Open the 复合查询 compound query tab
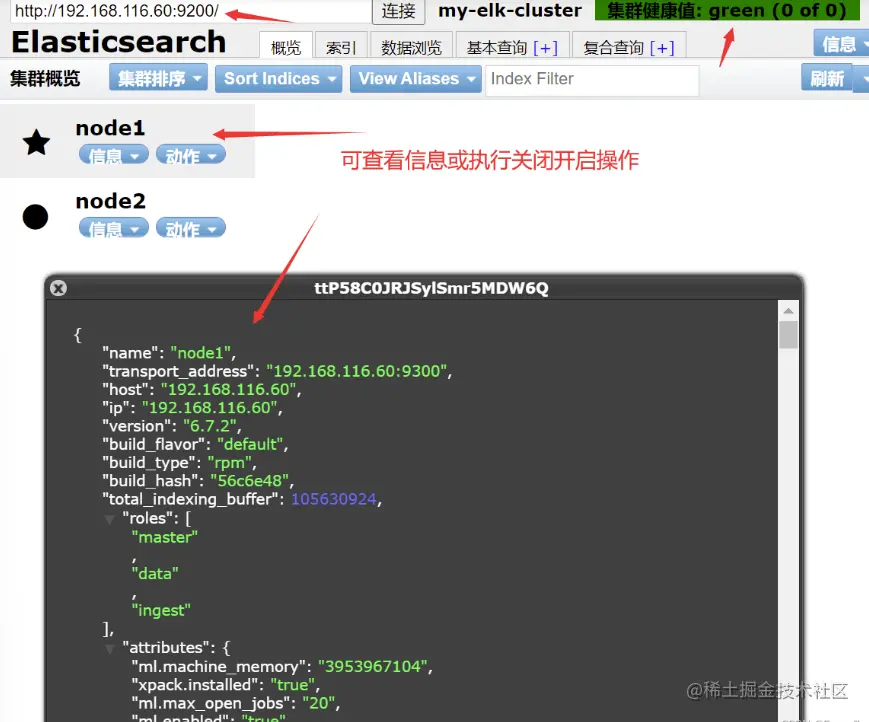The height and width of the screenshot is (722, 869). click(629, 45)
